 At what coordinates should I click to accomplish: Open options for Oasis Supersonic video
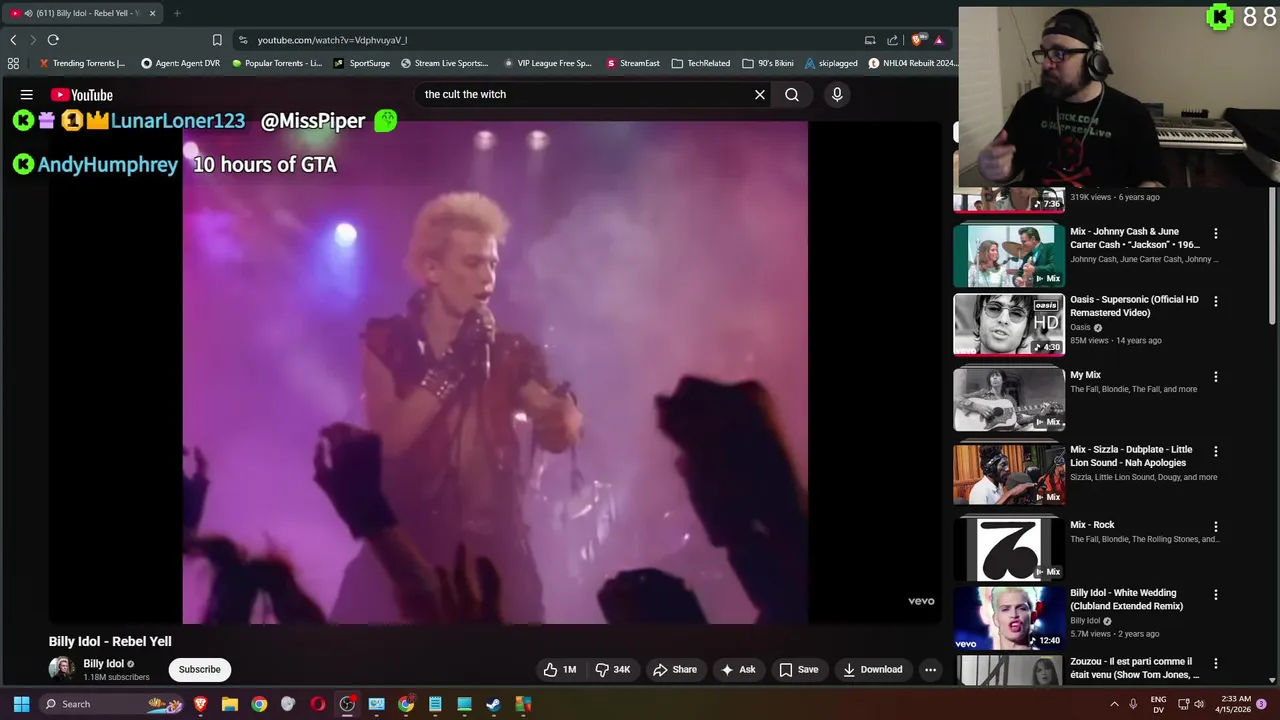pos(1216,301)
